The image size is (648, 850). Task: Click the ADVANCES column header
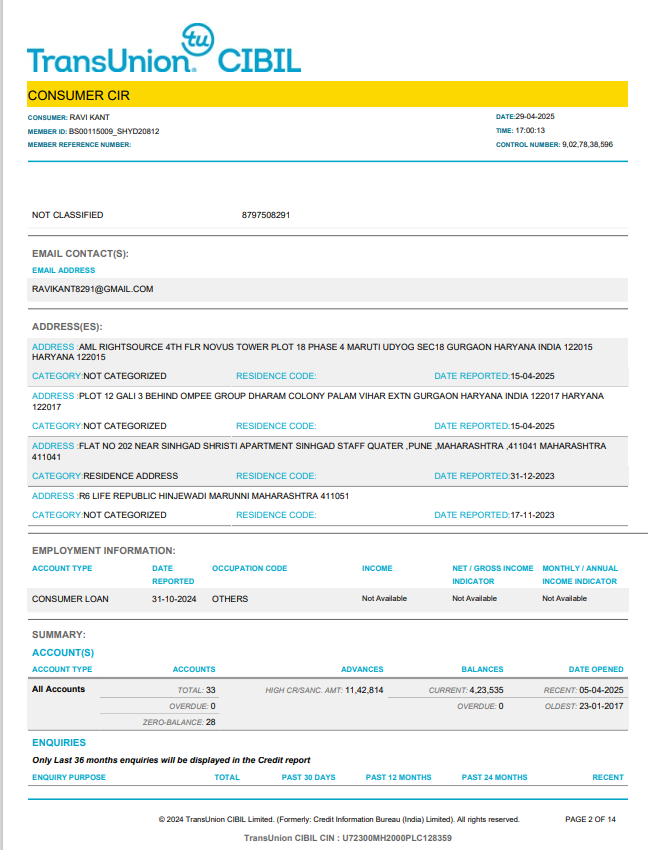(x=362, y=669)
